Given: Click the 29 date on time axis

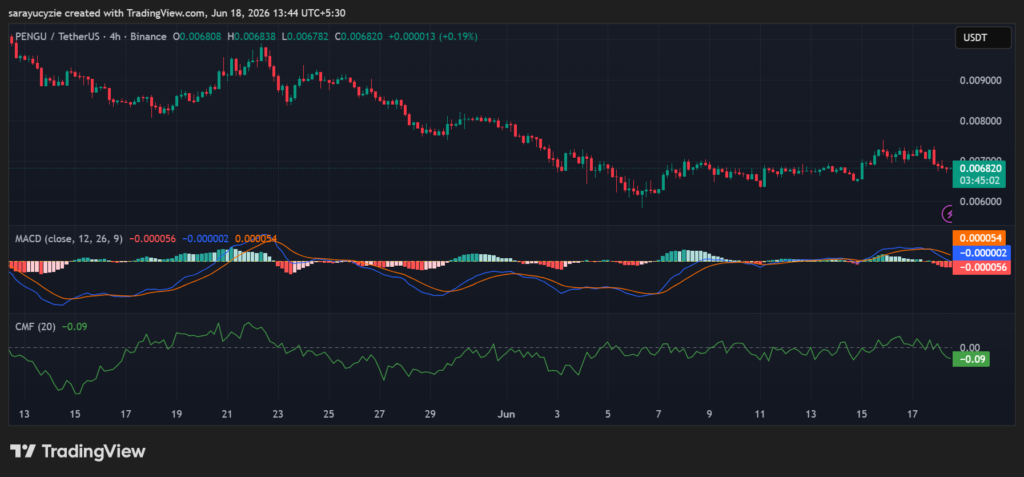Looking at the screenshot, I should coord(430,414).
